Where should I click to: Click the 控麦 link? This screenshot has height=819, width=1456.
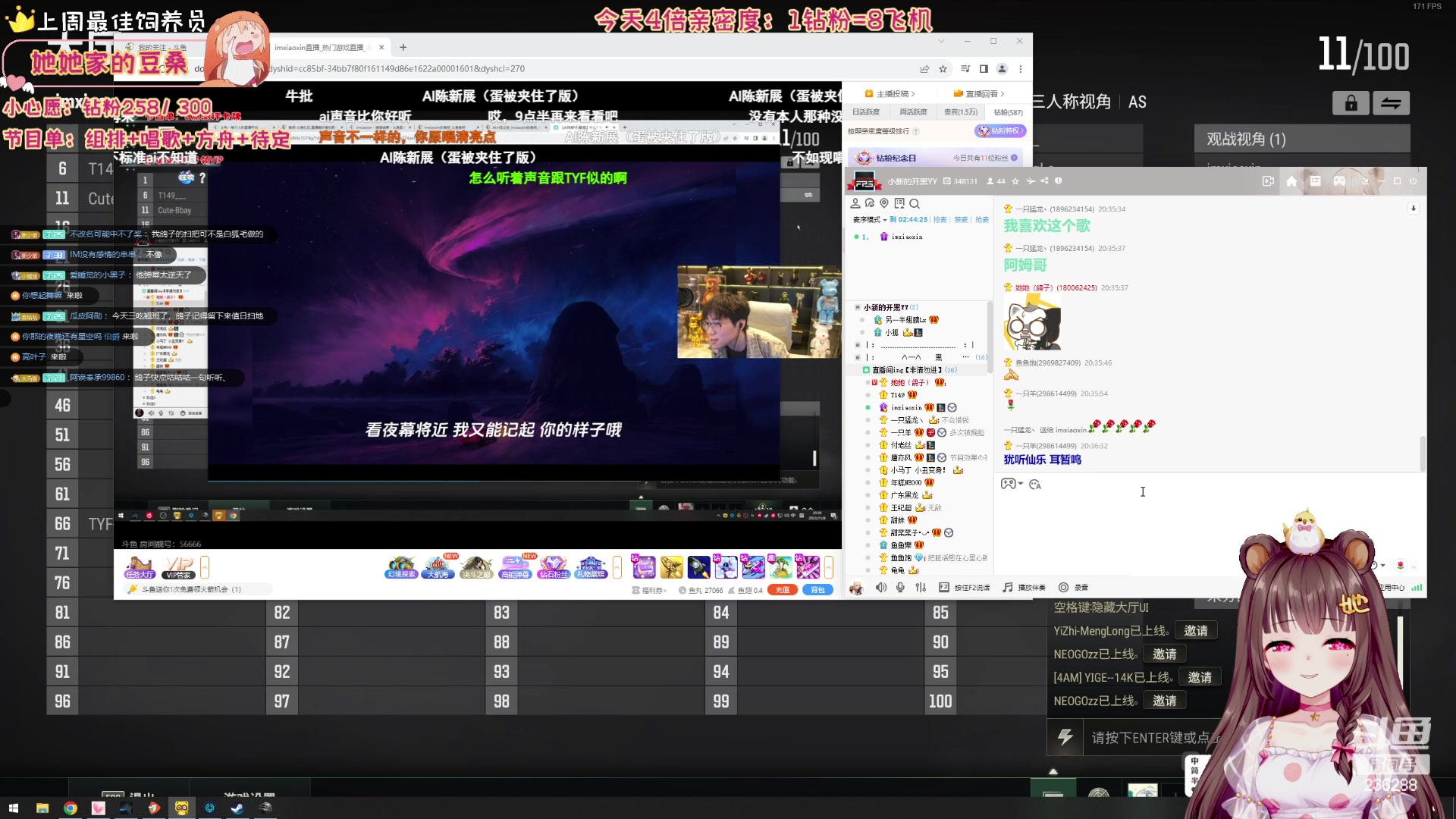click(x=940, y=220)
